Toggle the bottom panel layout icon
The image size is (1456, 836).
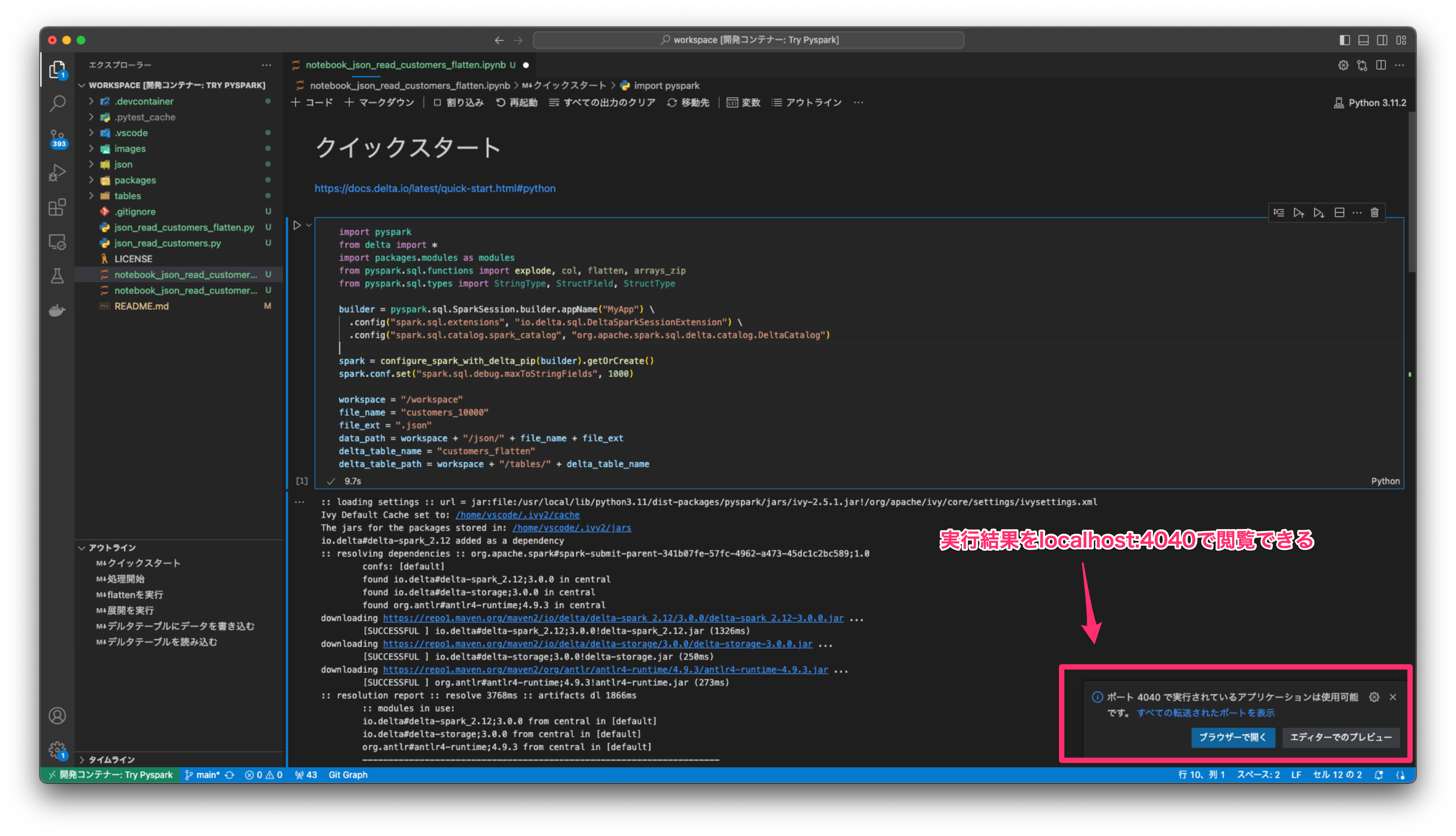coord(1364,40)
